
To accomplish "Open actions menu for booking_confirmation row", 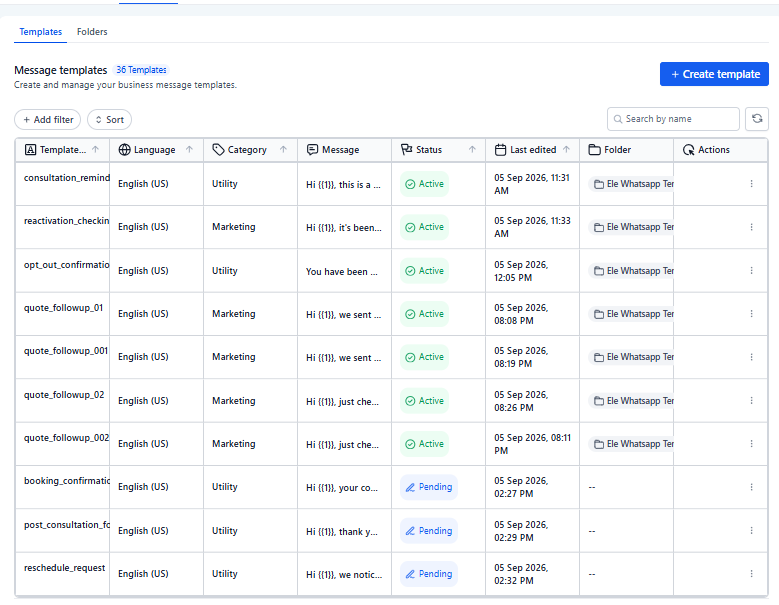I will (751, 487).
